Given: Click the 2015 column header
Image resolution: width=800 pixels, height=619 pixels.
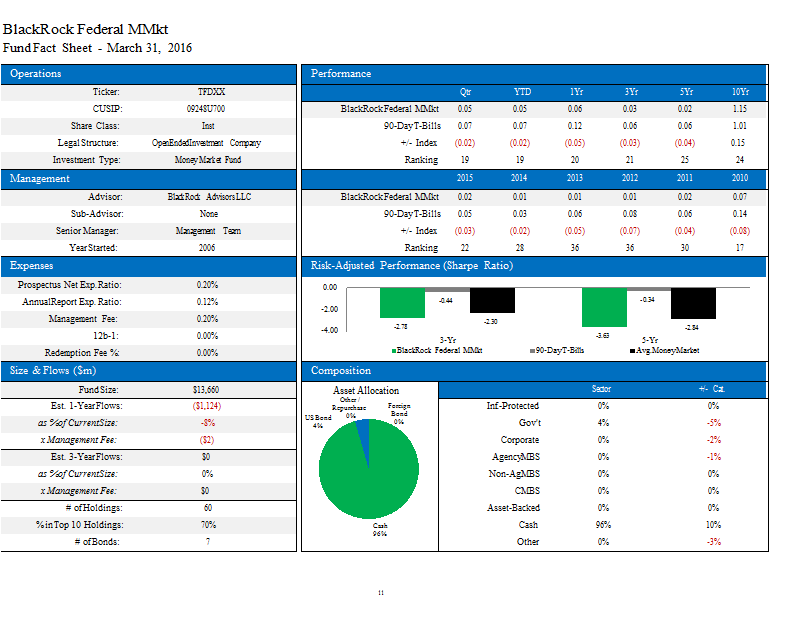Looking at the screenshot, I should pos(465,178).
